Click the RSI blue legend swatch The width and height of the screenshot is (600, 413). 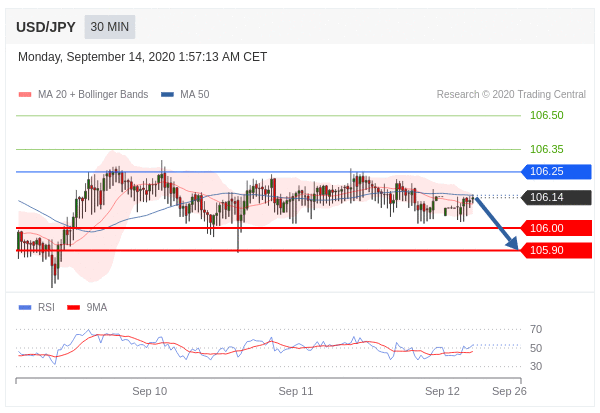(x=25, y=307)
